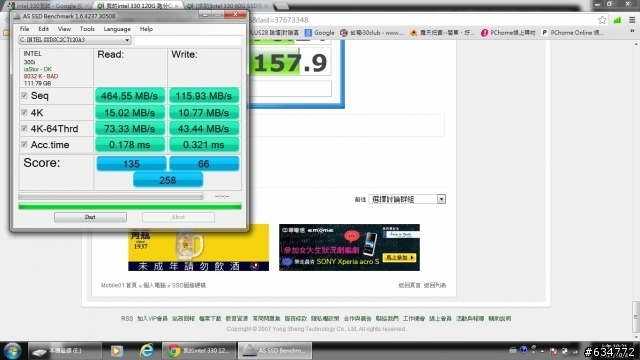Launch Internet Explorer from the taskbar

coord(146,351)
